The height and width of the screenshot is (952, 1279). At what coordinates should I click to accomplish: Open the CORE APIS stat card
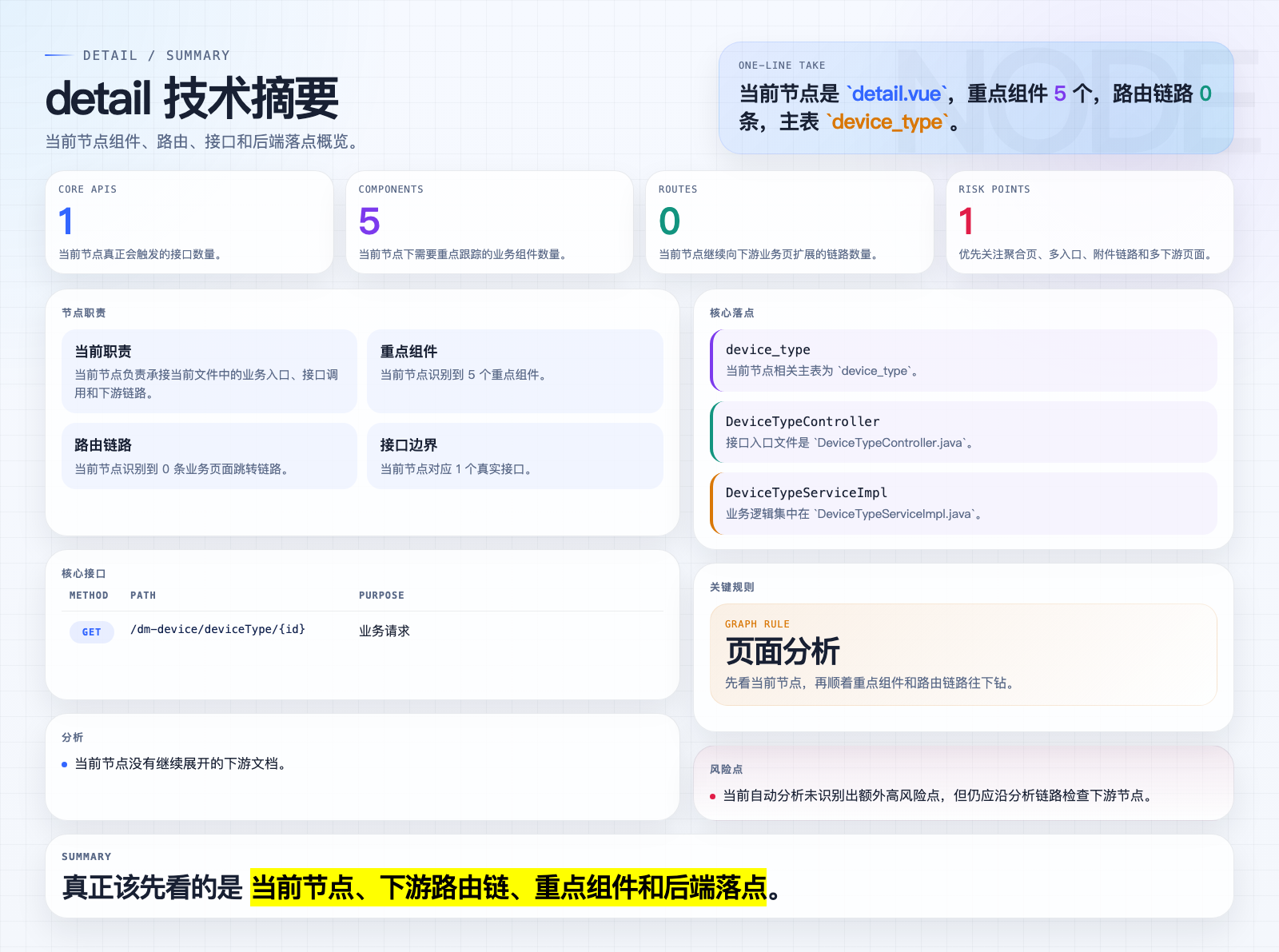[x=189, y=222]
